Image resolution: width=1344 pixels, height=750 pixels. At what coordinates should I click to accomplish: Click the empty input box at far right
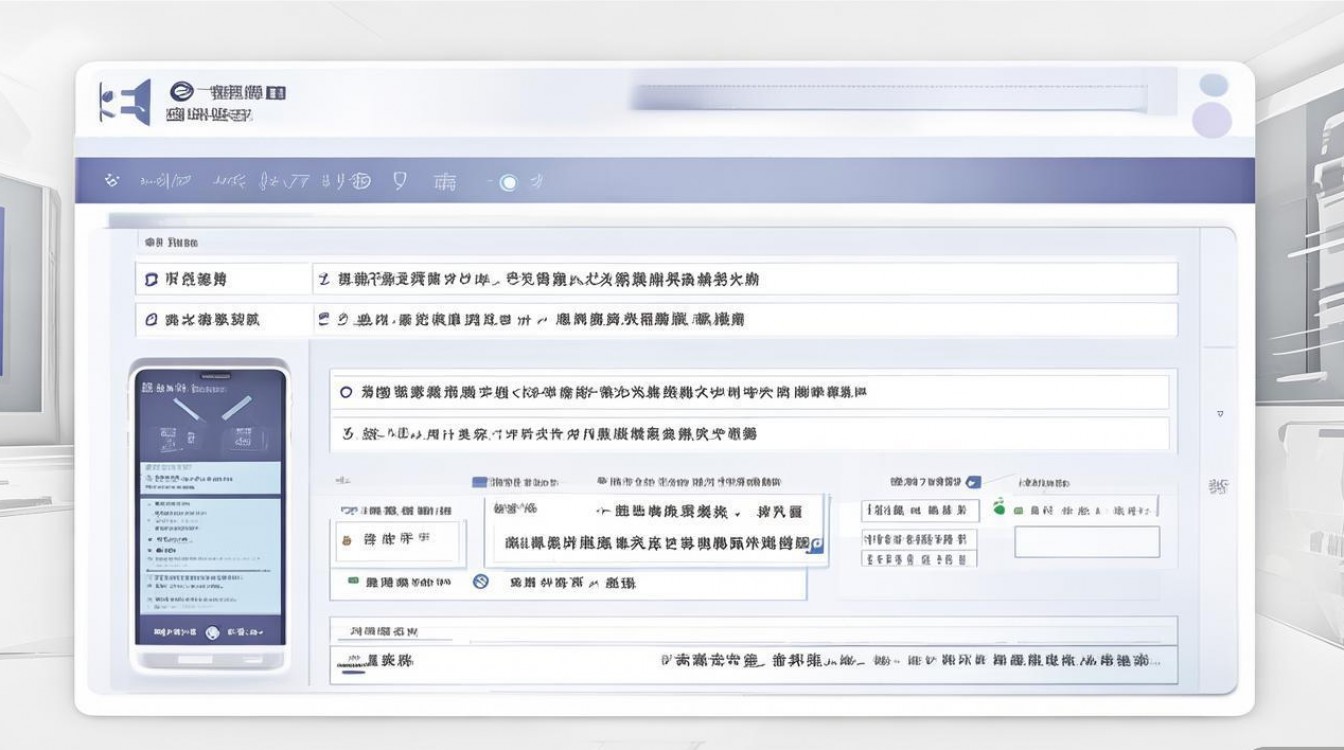(x=1087, y=542)
